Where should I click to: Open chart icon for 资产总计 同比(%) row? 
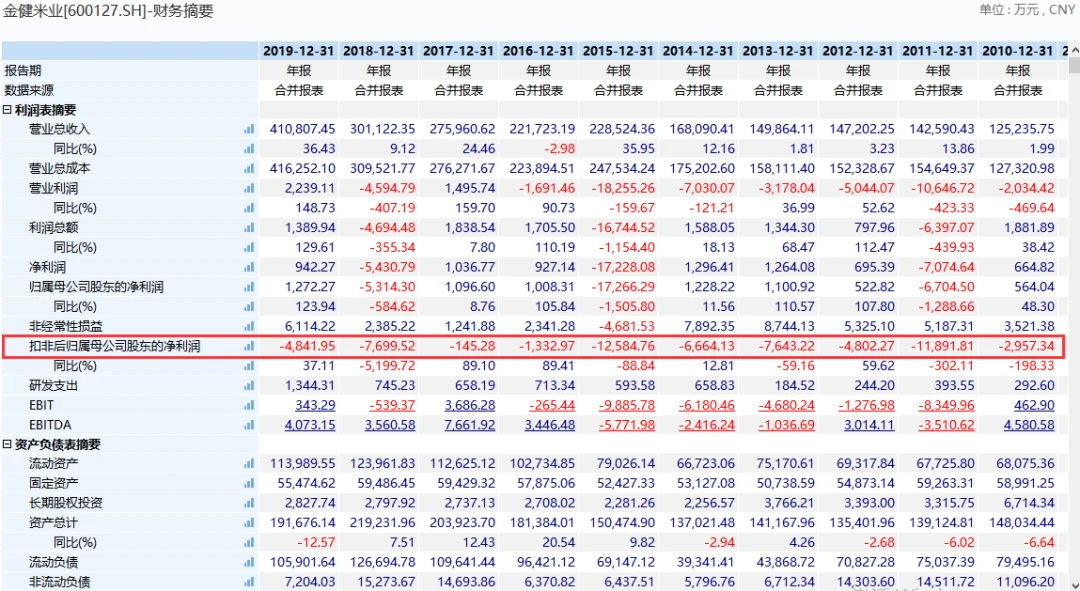pos(249,543)
